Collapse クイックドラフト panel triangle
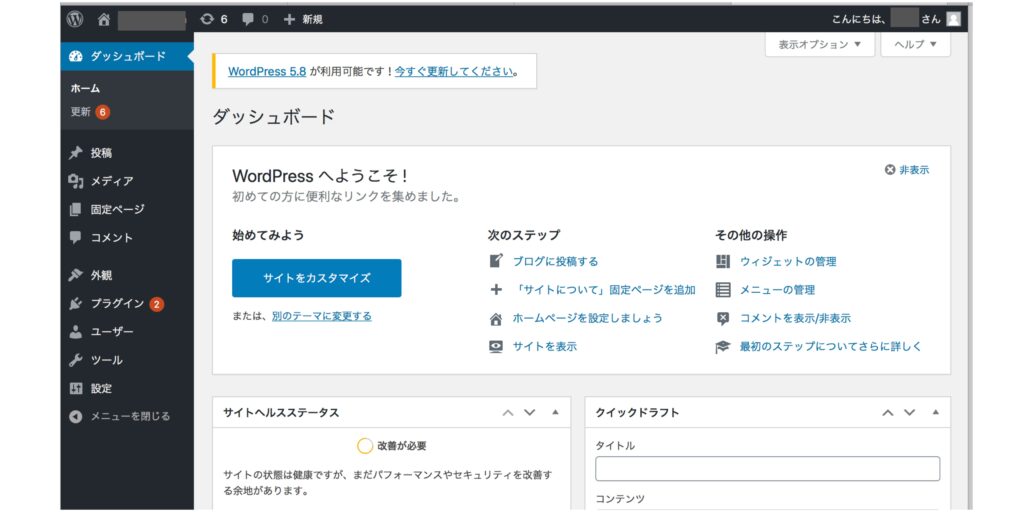Image resolution: width=1024 pixels, height=512 pixels. point(935,413)
